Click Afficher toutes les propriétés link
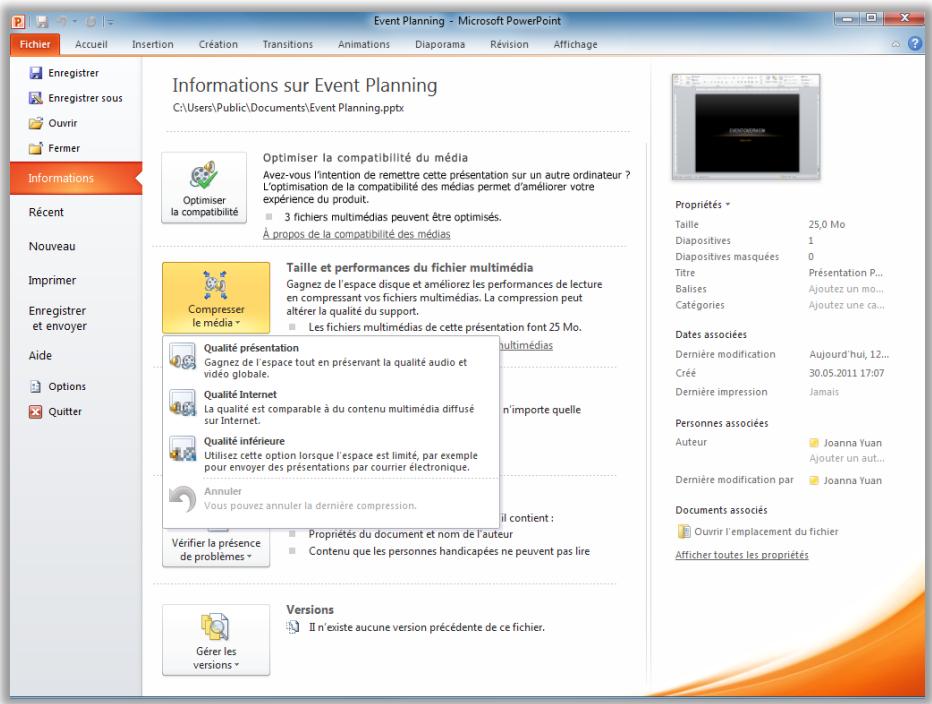Image resolution: width=932 pixels, height=704 pixels. 742,555
